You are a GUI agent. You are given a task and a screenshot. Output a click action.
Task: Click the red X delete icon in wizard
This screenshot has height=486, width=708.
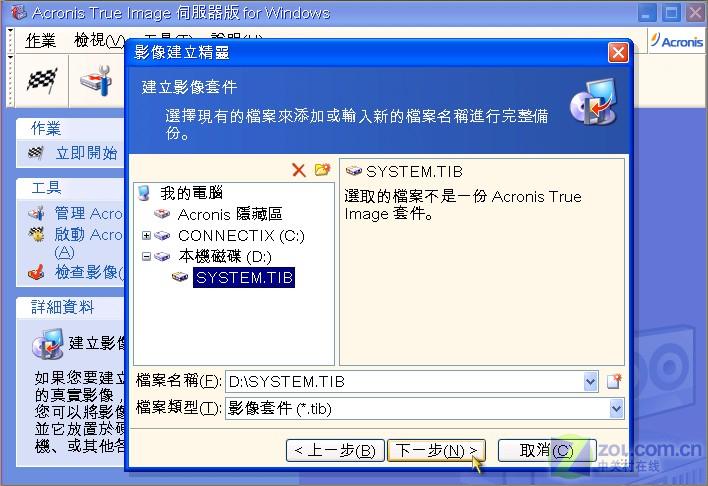(x=298, y=170)
